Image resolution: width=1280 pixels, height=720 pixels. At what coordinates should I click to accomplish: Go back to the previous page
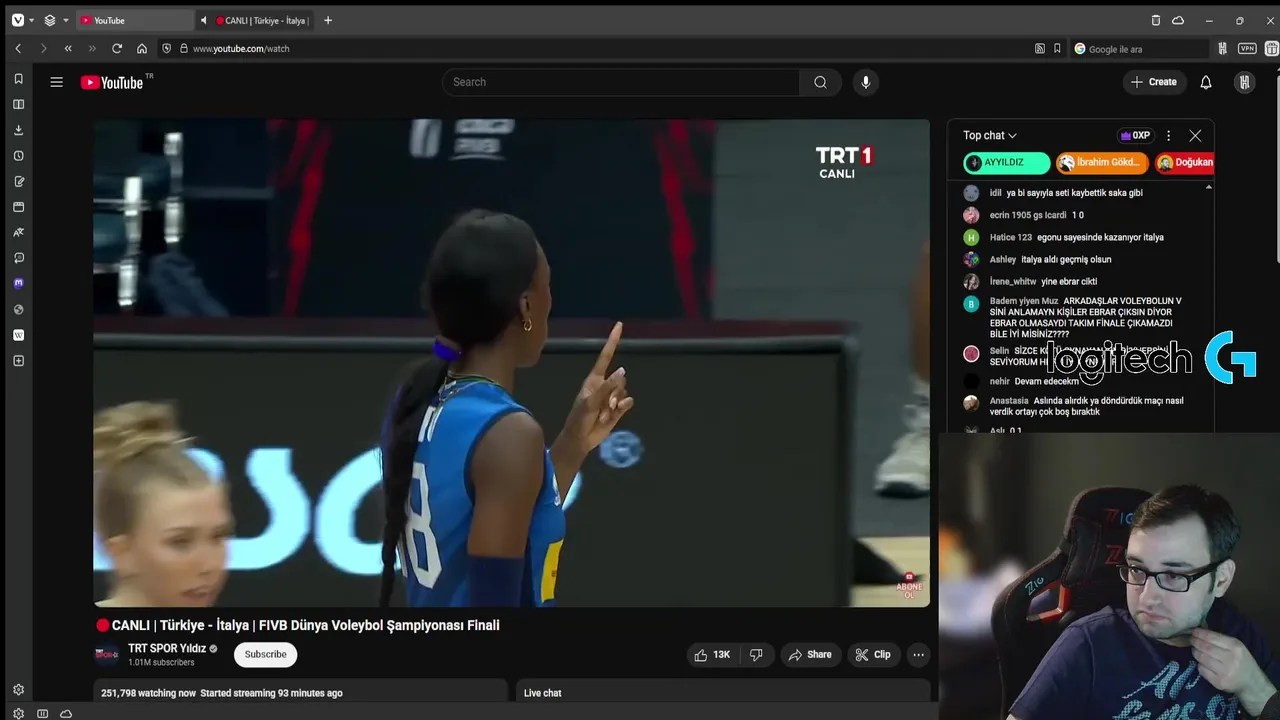pyautogui.click(x=18, y=48)
